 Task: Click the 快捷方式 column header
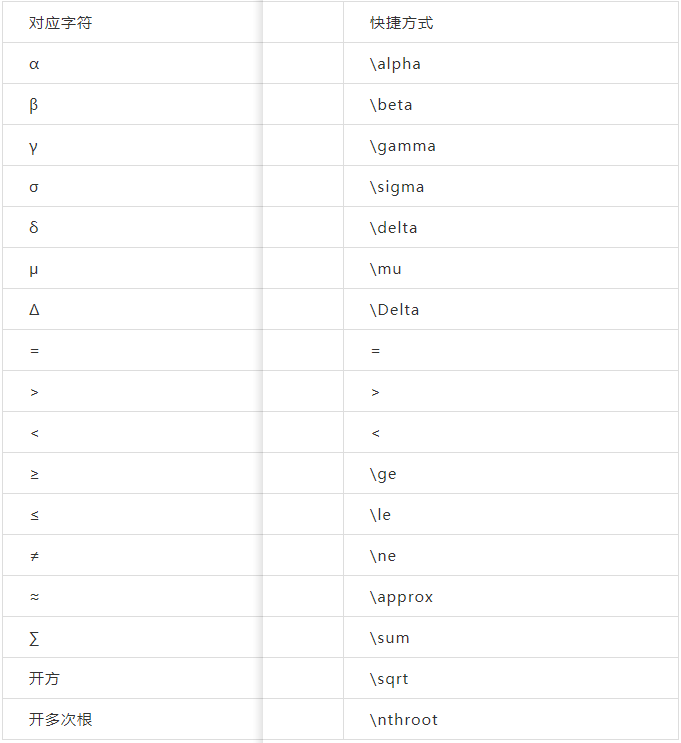pyautogui.click(x=402, y=22)
